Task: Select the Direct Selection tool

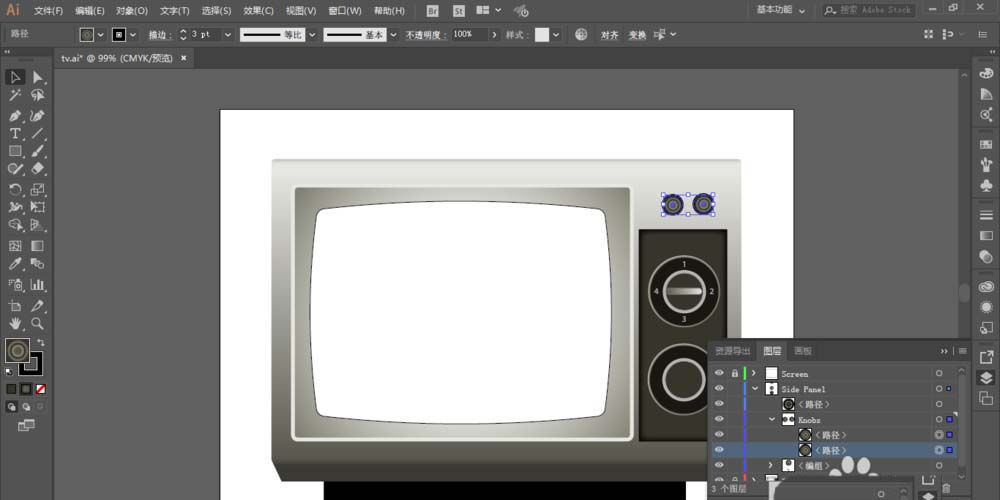Action: pos(38,77)
